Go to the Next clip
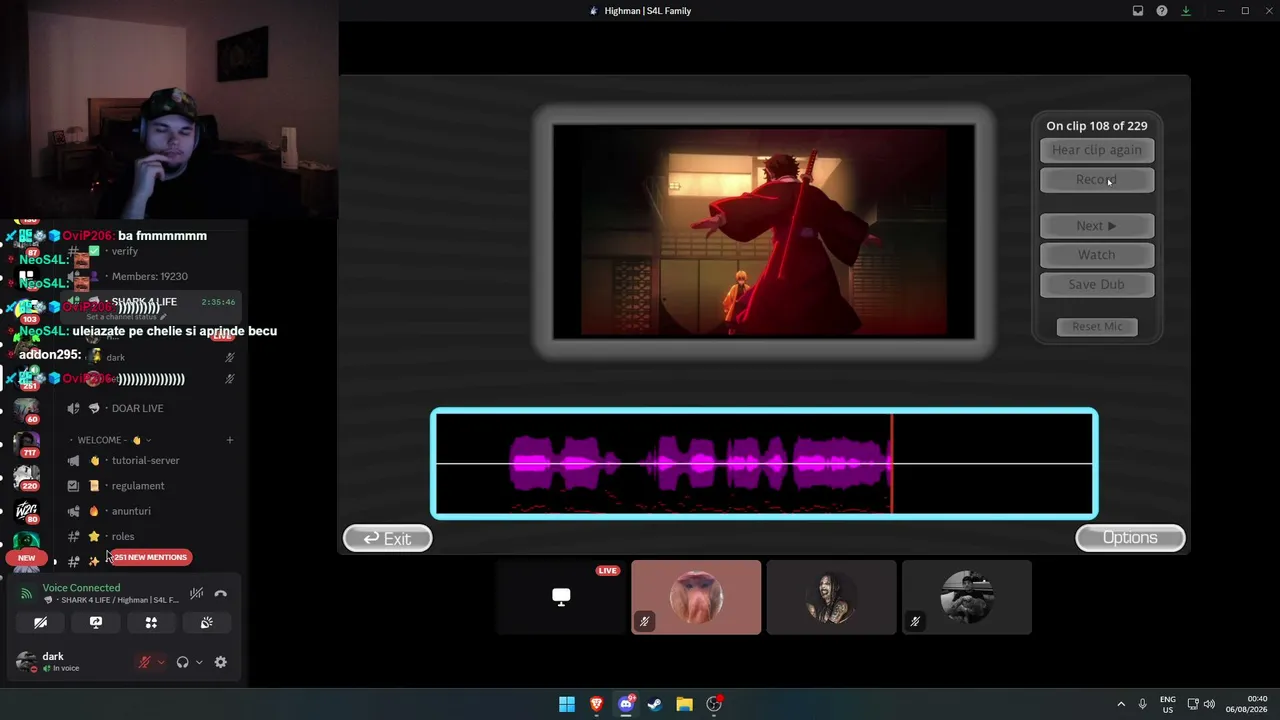Image resolution: width=1280 pixels, height=720 pixels. click(x=1097, y=226)
